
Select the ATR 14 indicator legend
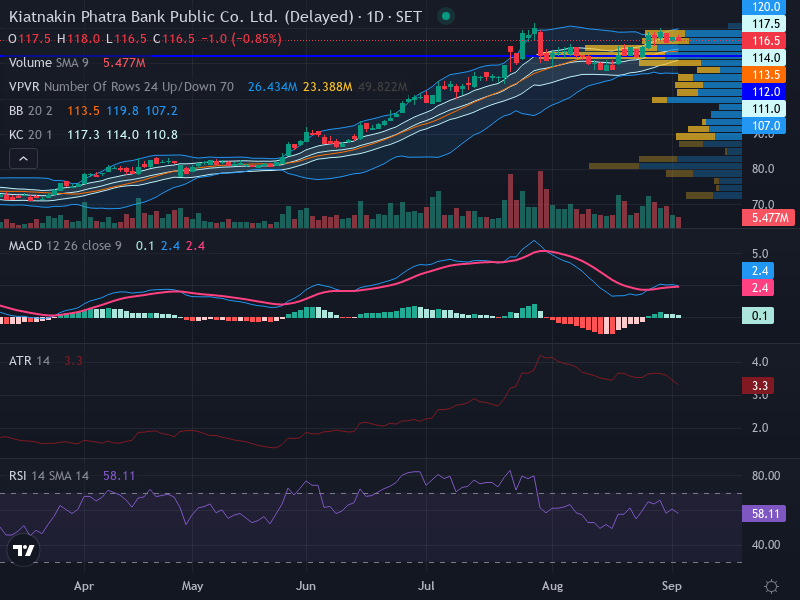(x=30, y=361)
